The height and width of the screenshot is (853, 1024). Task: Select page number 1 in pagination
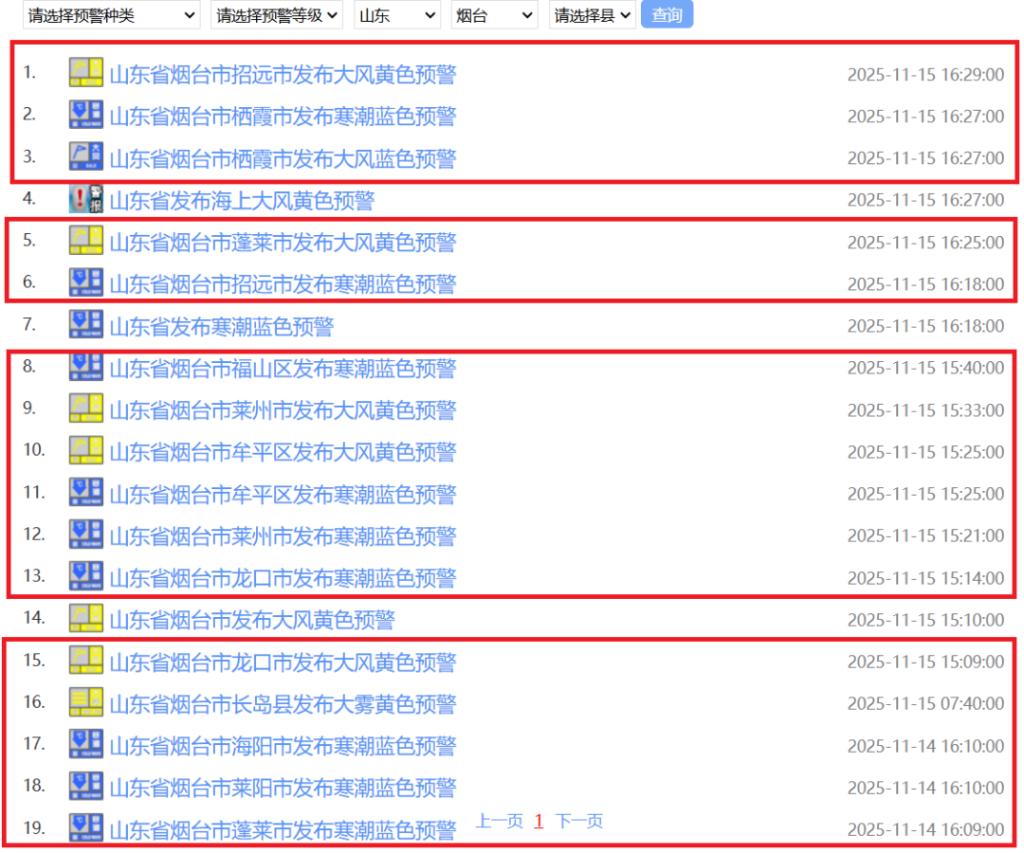click(x=539, y=821)
